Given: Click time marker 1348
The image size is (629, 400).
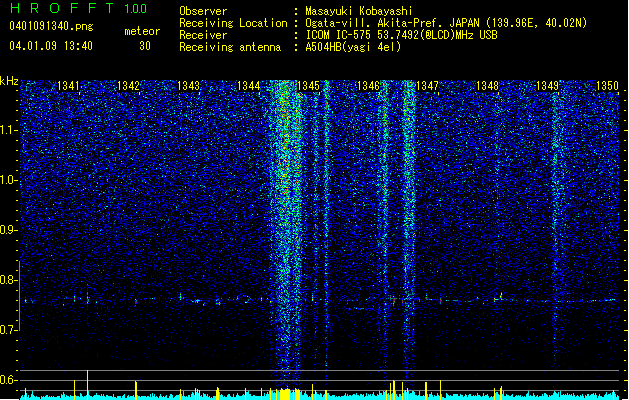Looking at the screenshot, I should [x=487, y=86].
